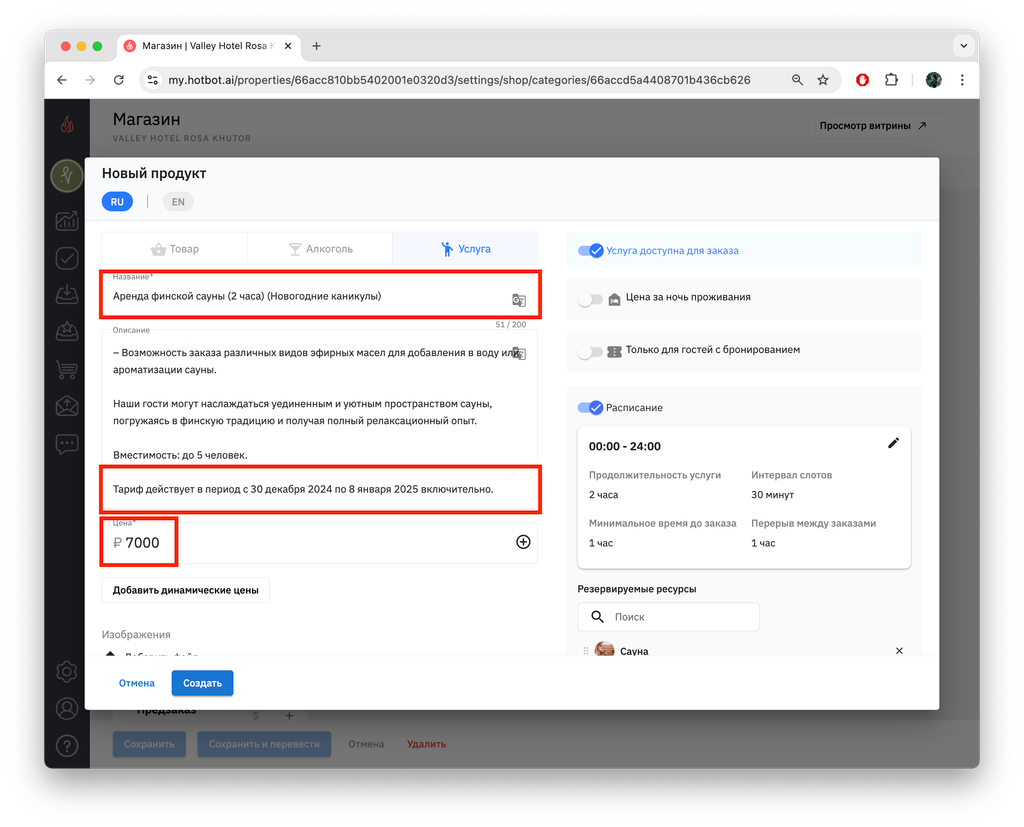1024x827 pixels.
Task: Click the schedule time "00:00 - 24:00"
Action: pyautogui.click(x=624, y=446)
